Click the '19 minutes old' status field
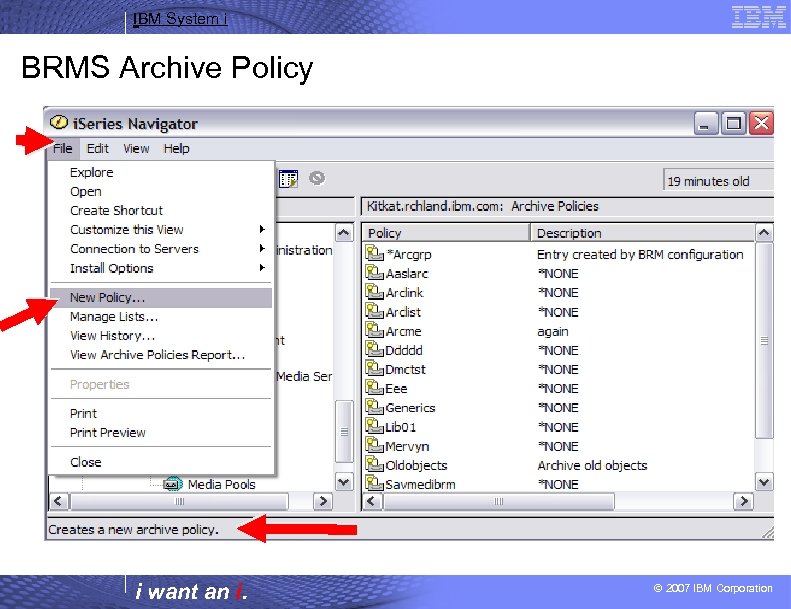Image resolution: width=791 pixels, height=609 pixels. tap(718, 181)
